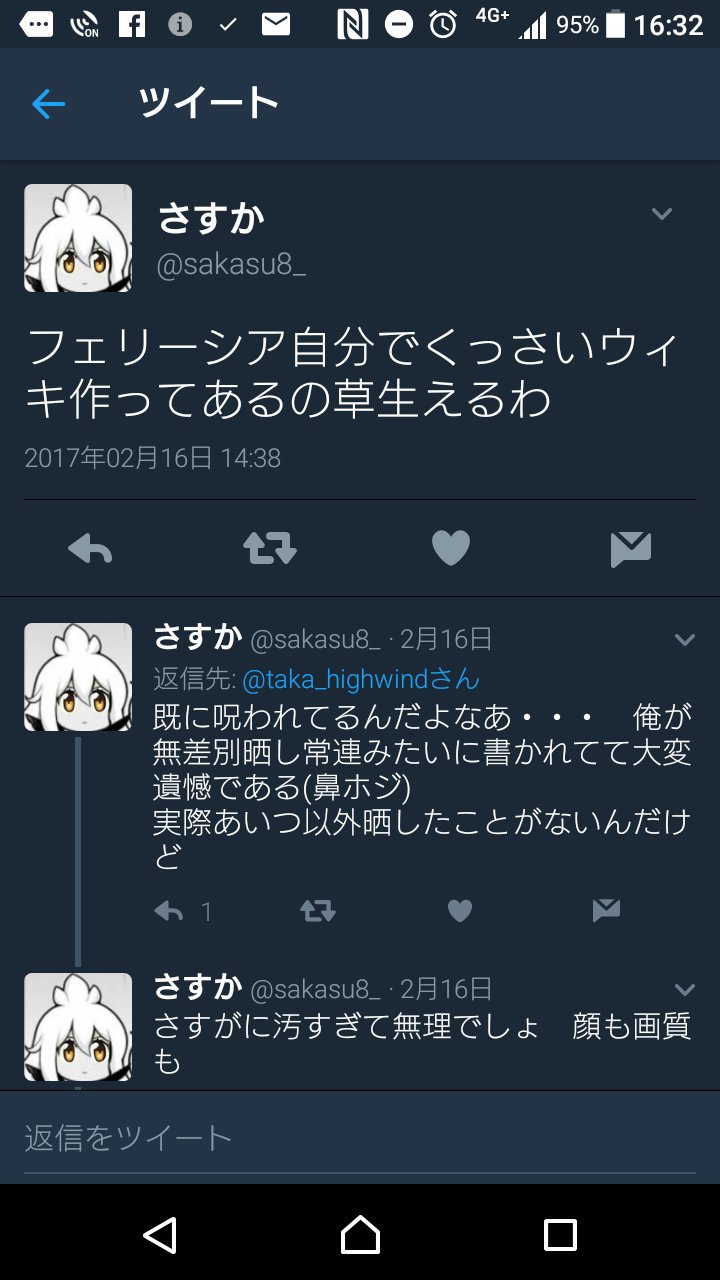Screen dimensions: 720x1280
Task: Send the first reply tweet by message
Action: [605, 910]
